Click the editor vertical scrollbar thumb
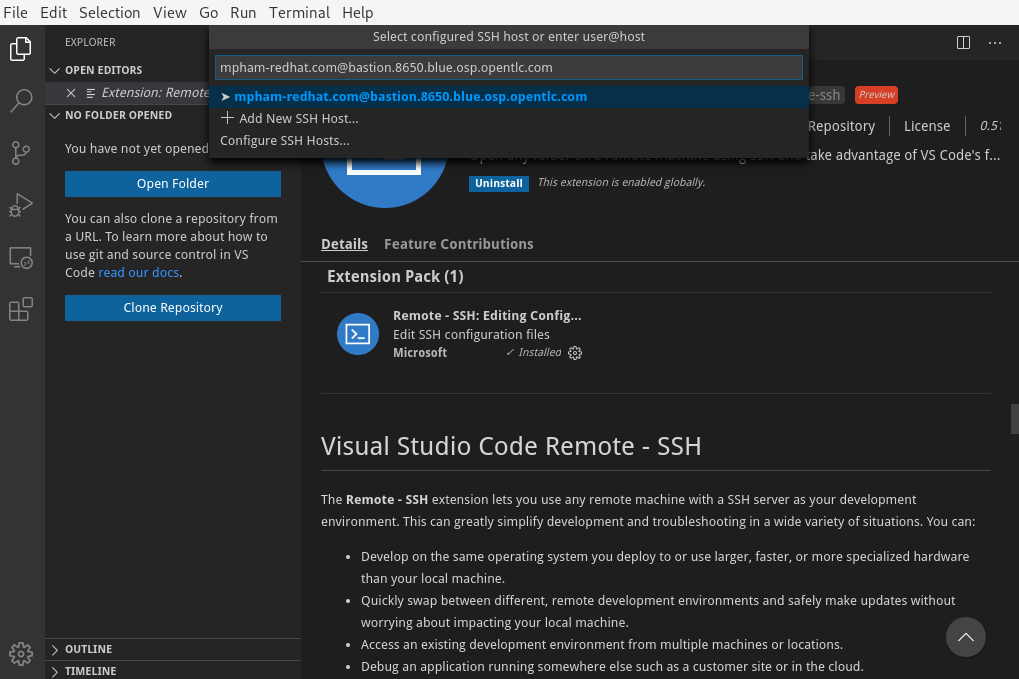 pos(1014,419)
